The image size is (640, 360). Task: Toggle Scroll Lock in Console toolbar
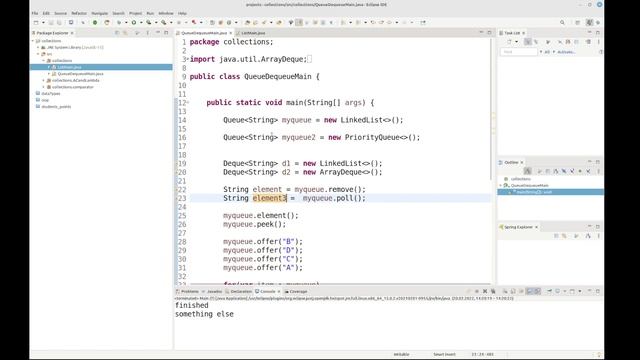[x=513, y=291]
